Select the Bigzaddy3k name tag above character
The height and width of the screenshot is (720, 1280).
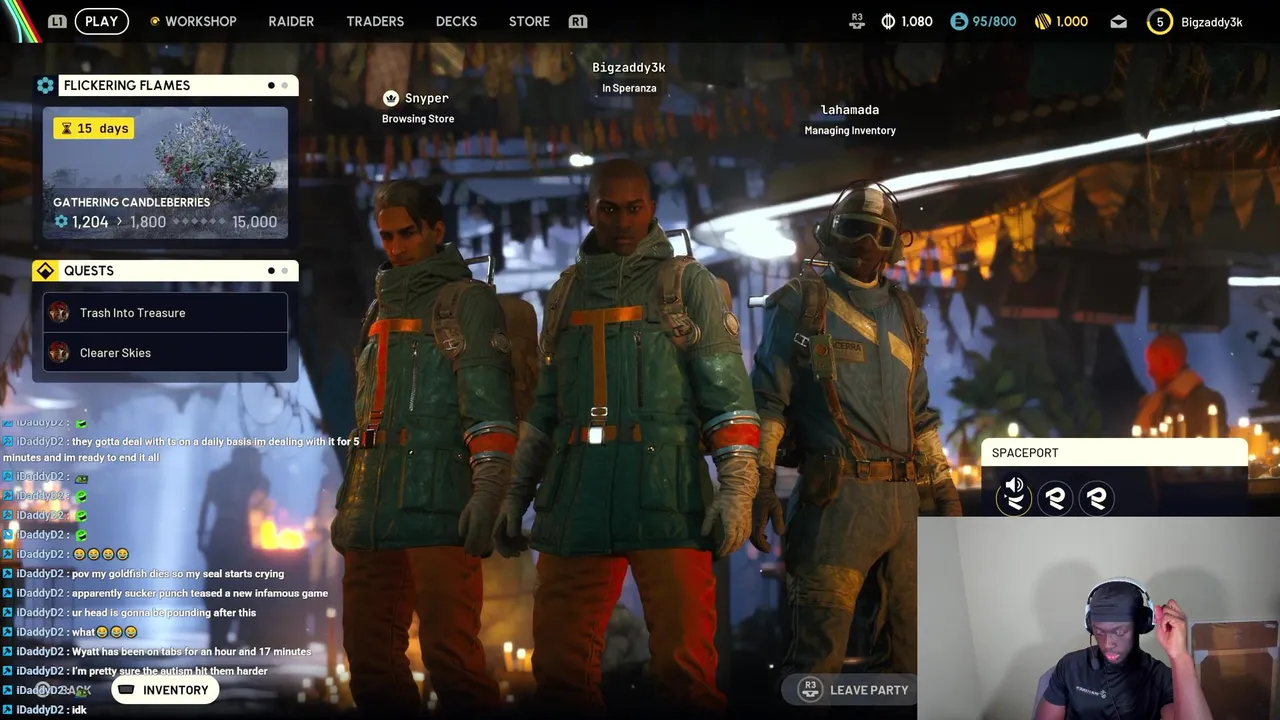(629, 68)
